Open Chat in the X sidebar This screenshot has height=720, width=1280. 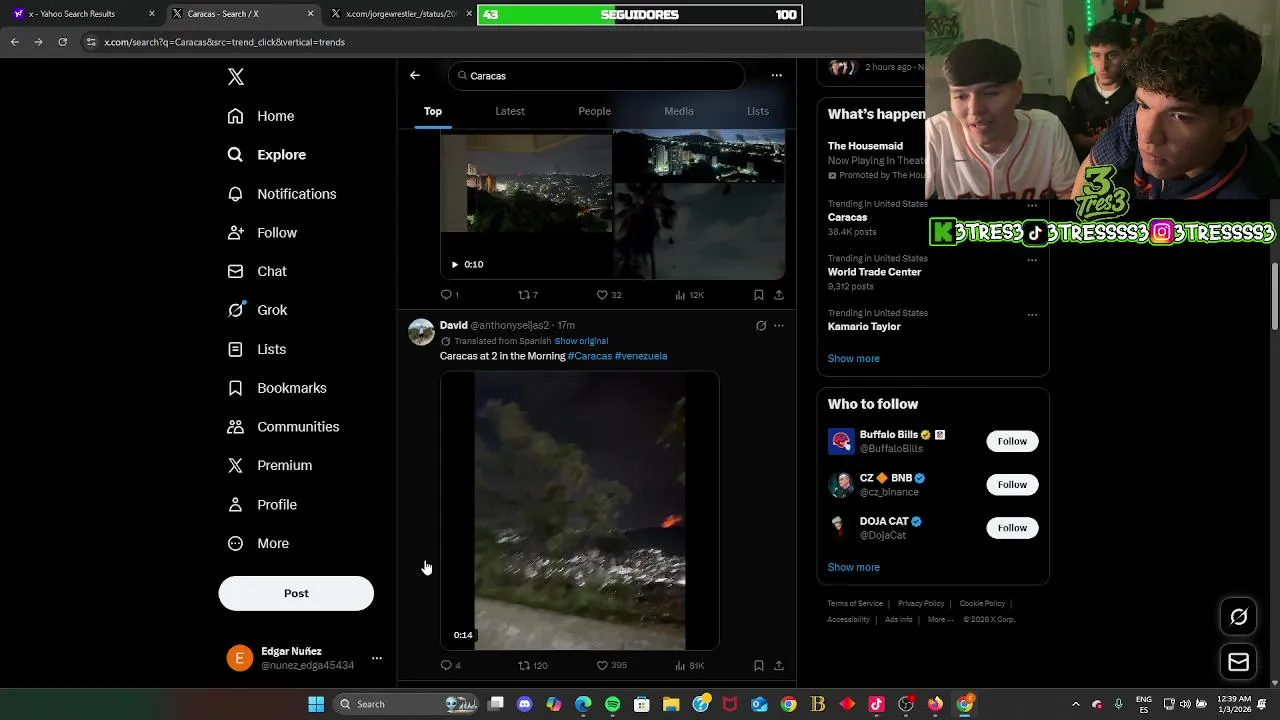[257, 271]
